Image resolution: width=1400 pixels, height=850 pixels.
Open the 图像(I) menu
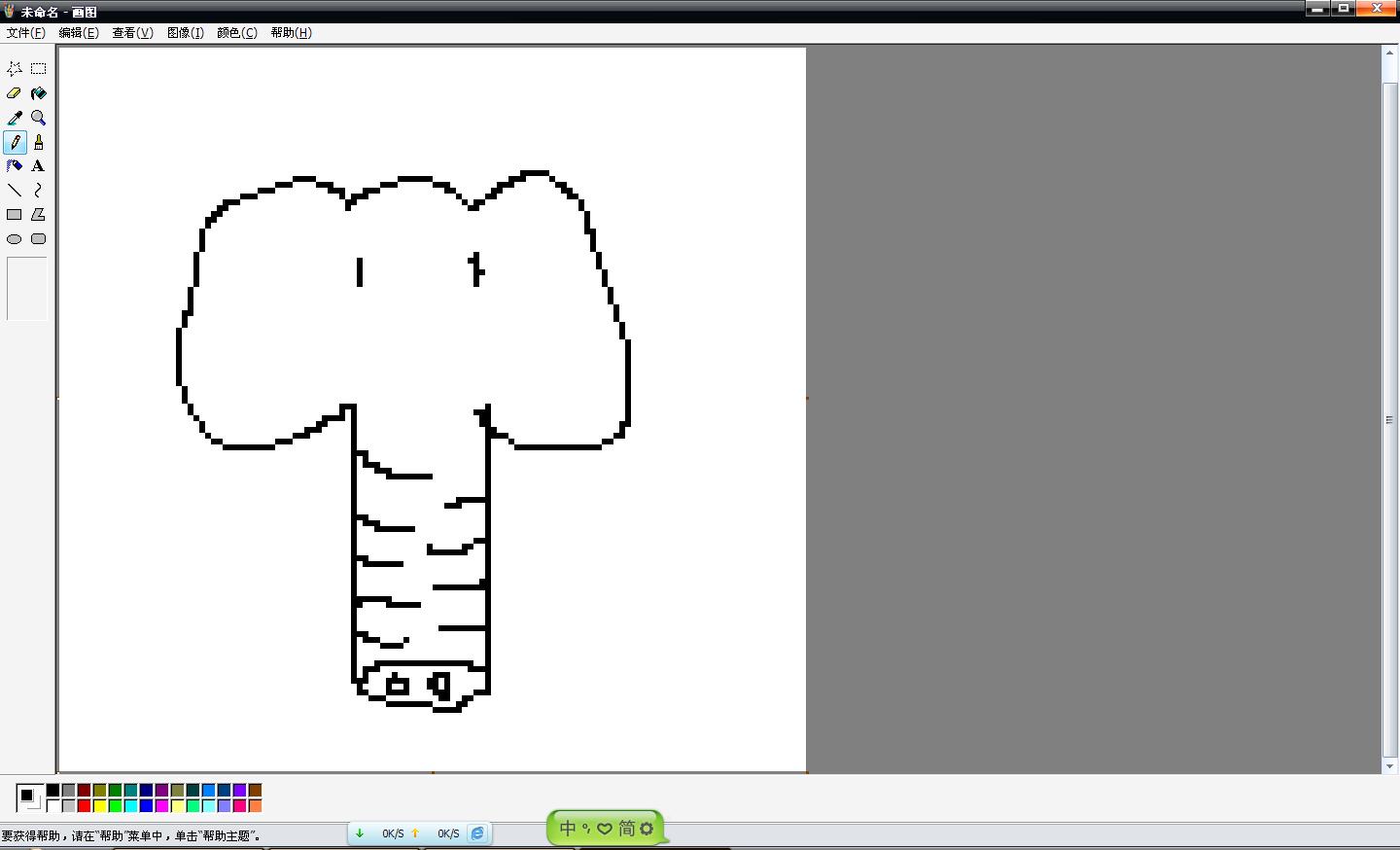pyautogui.click(x=186, y=32)
